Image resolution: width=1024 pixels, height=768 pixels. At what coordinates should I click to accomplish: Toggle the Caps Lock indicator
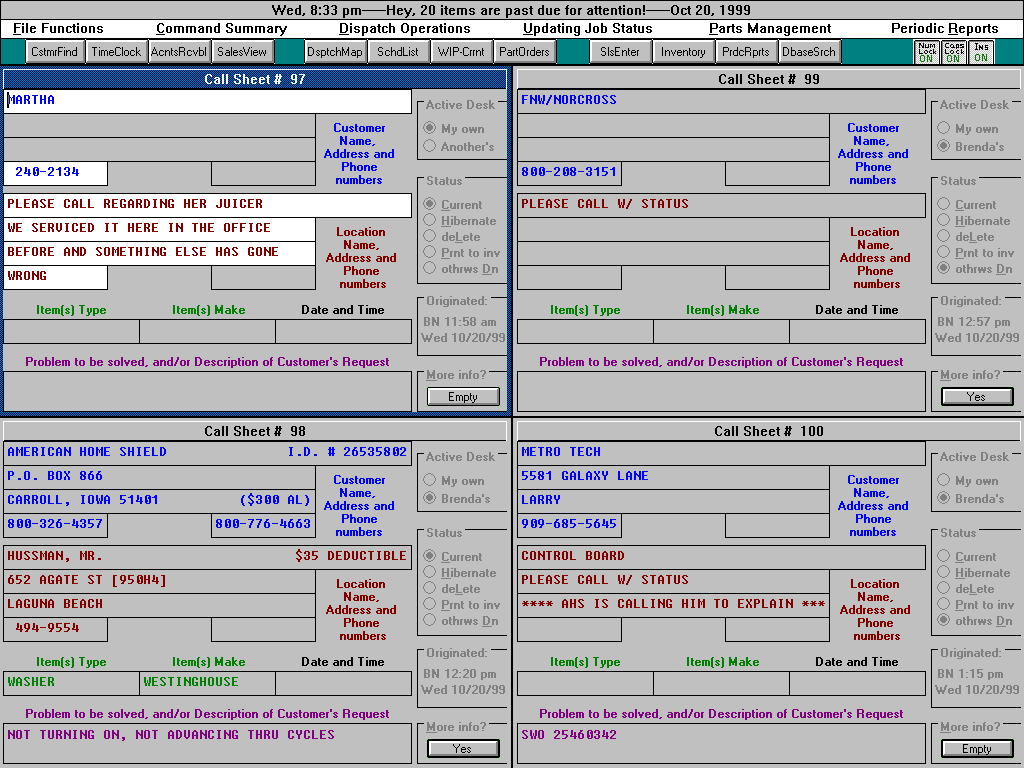coord(954,52)
